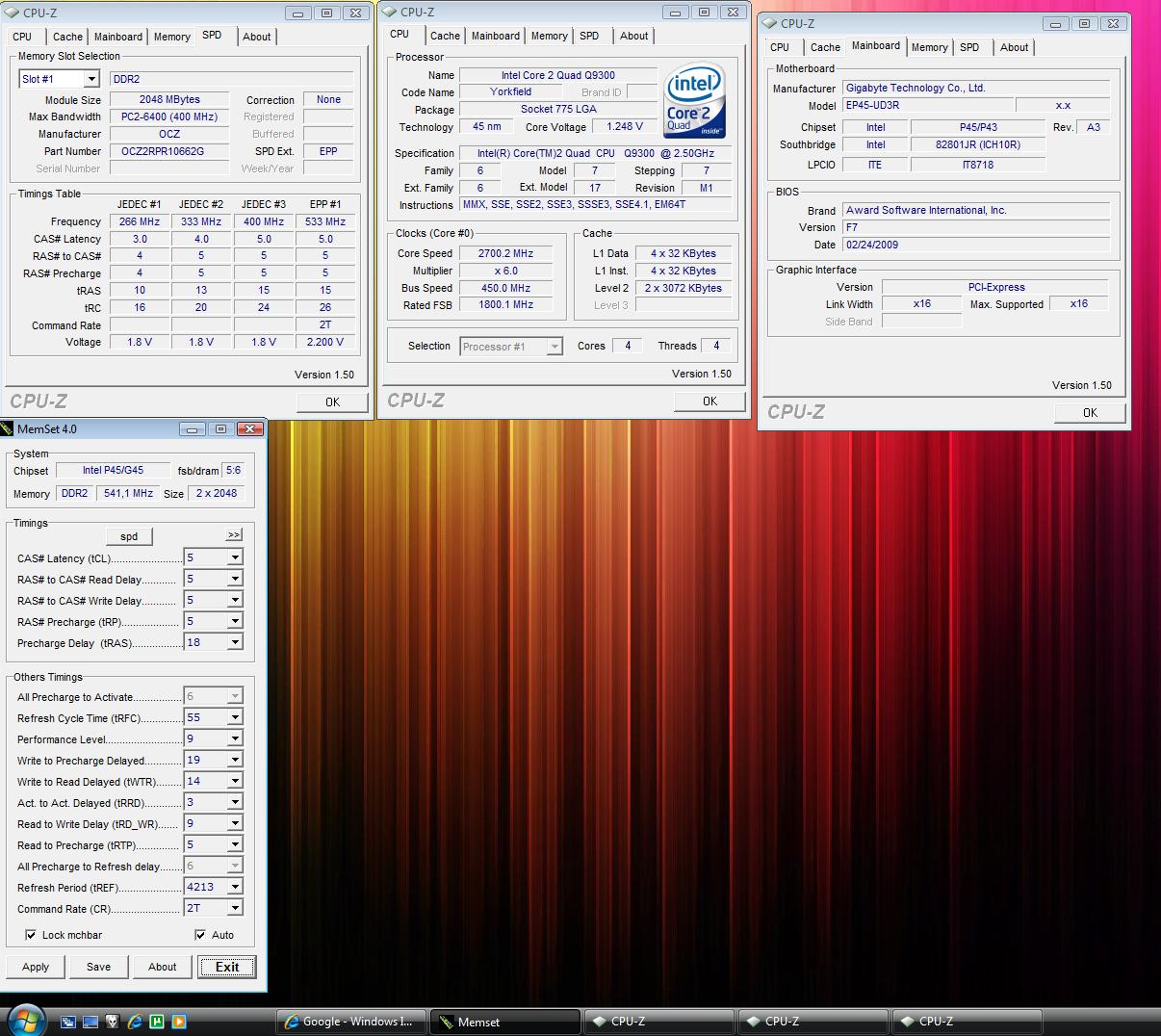Open Act. to Act. Delayed (tRRD) dropdown

click(x=234, y=802)
